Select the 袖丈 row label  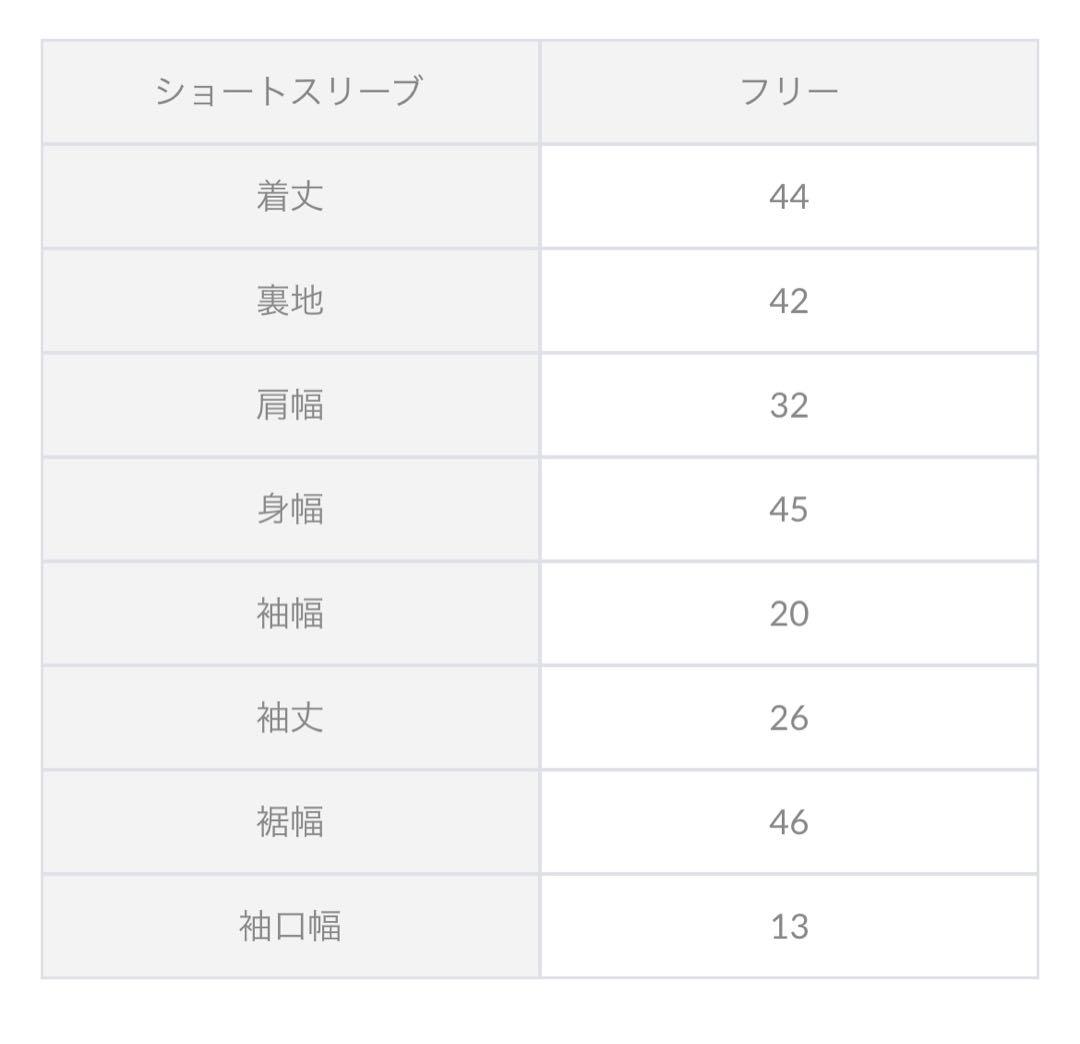click(289, 718)
